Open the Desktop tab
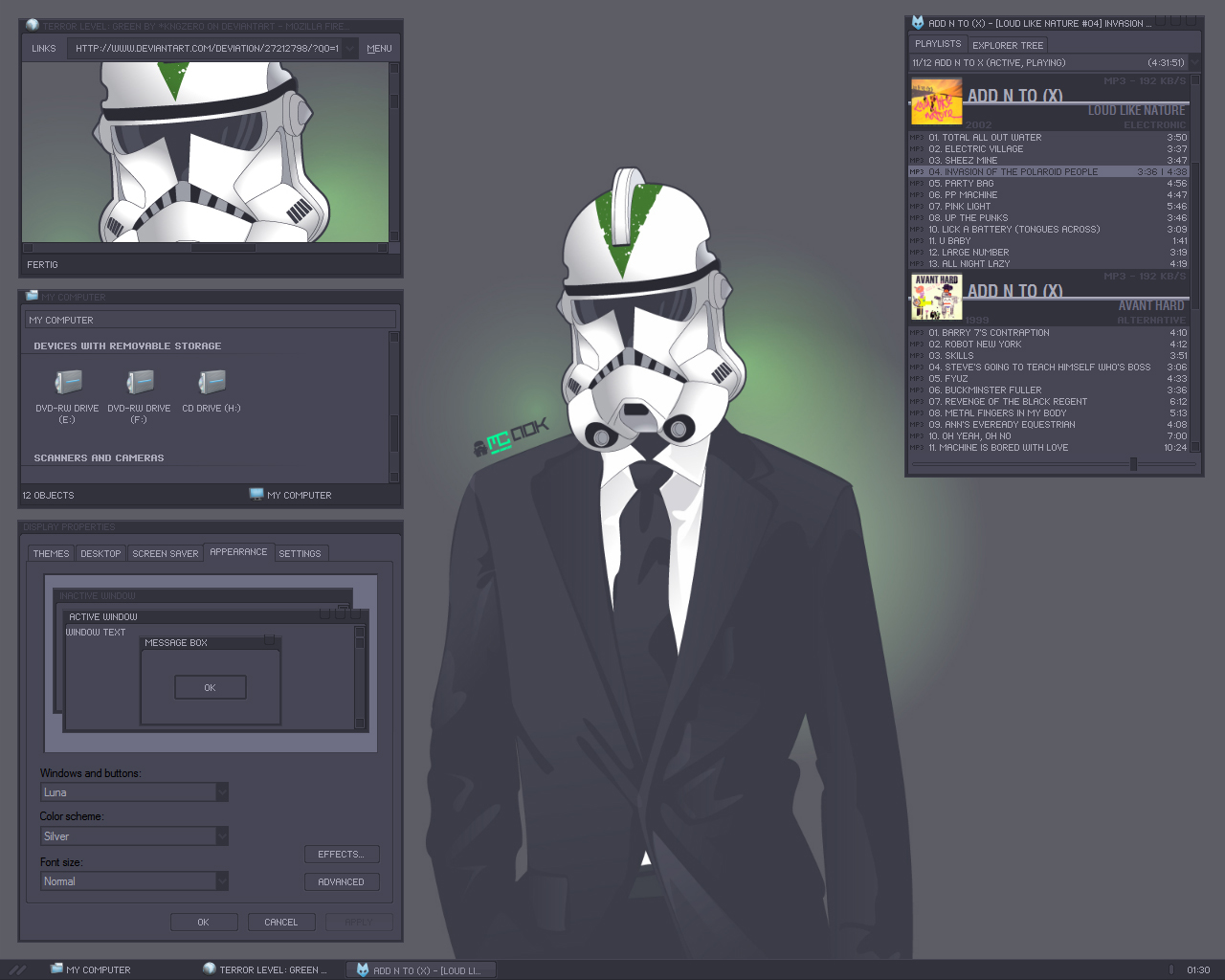Screen dimensions: 1225x980 click(100, 553)
